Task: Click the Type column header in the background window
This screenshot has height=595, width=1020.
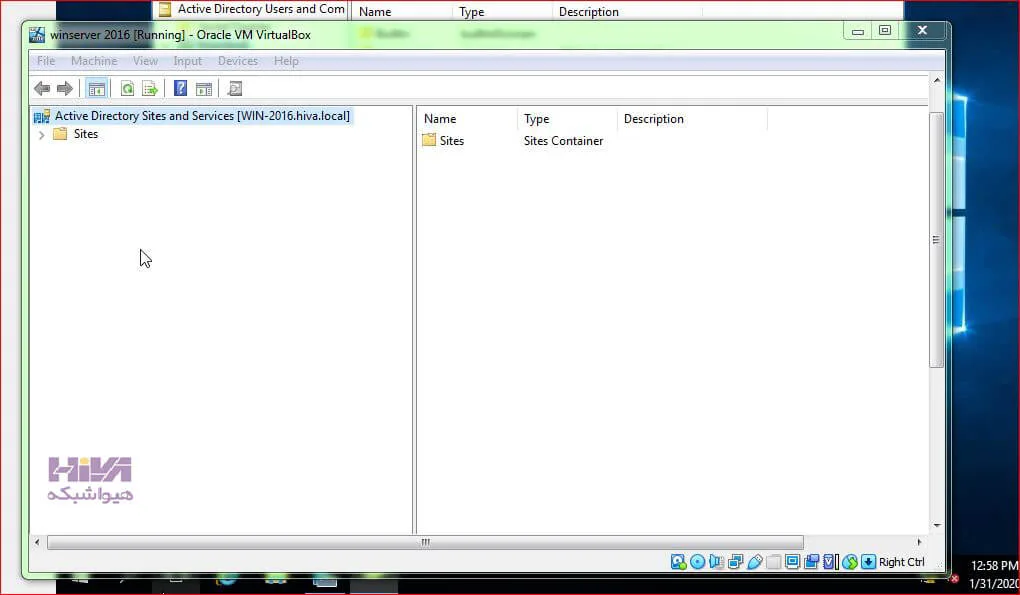Action: pos(472,12)
